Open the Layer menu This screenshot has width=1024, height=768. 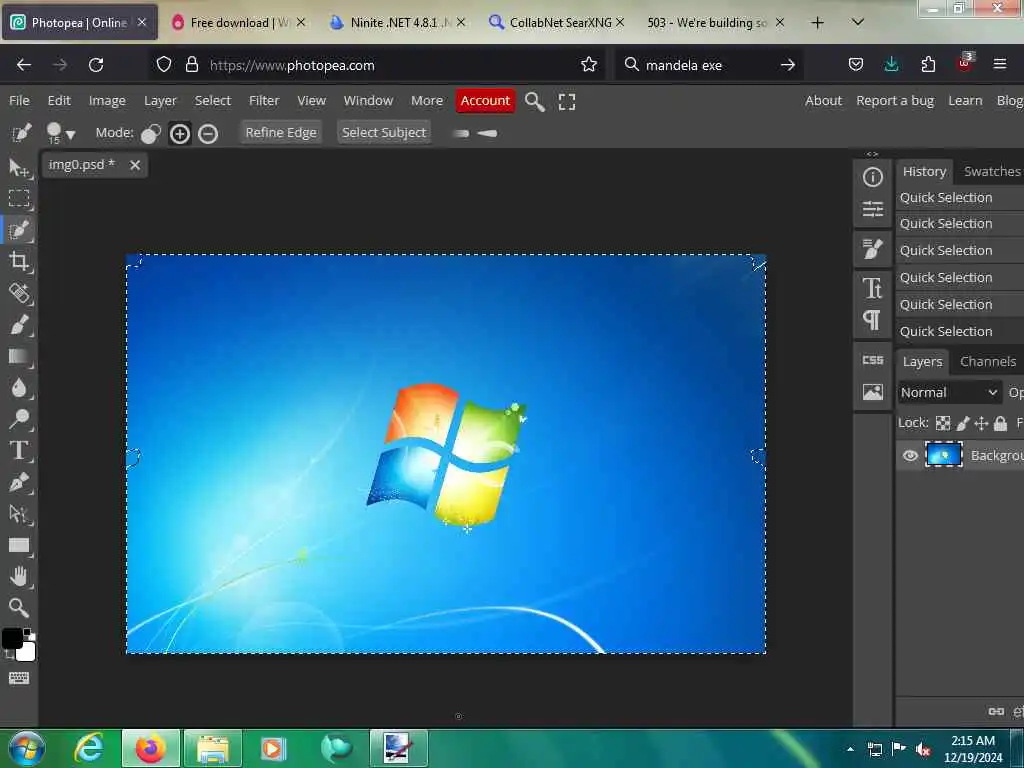[x=160, y=101]
